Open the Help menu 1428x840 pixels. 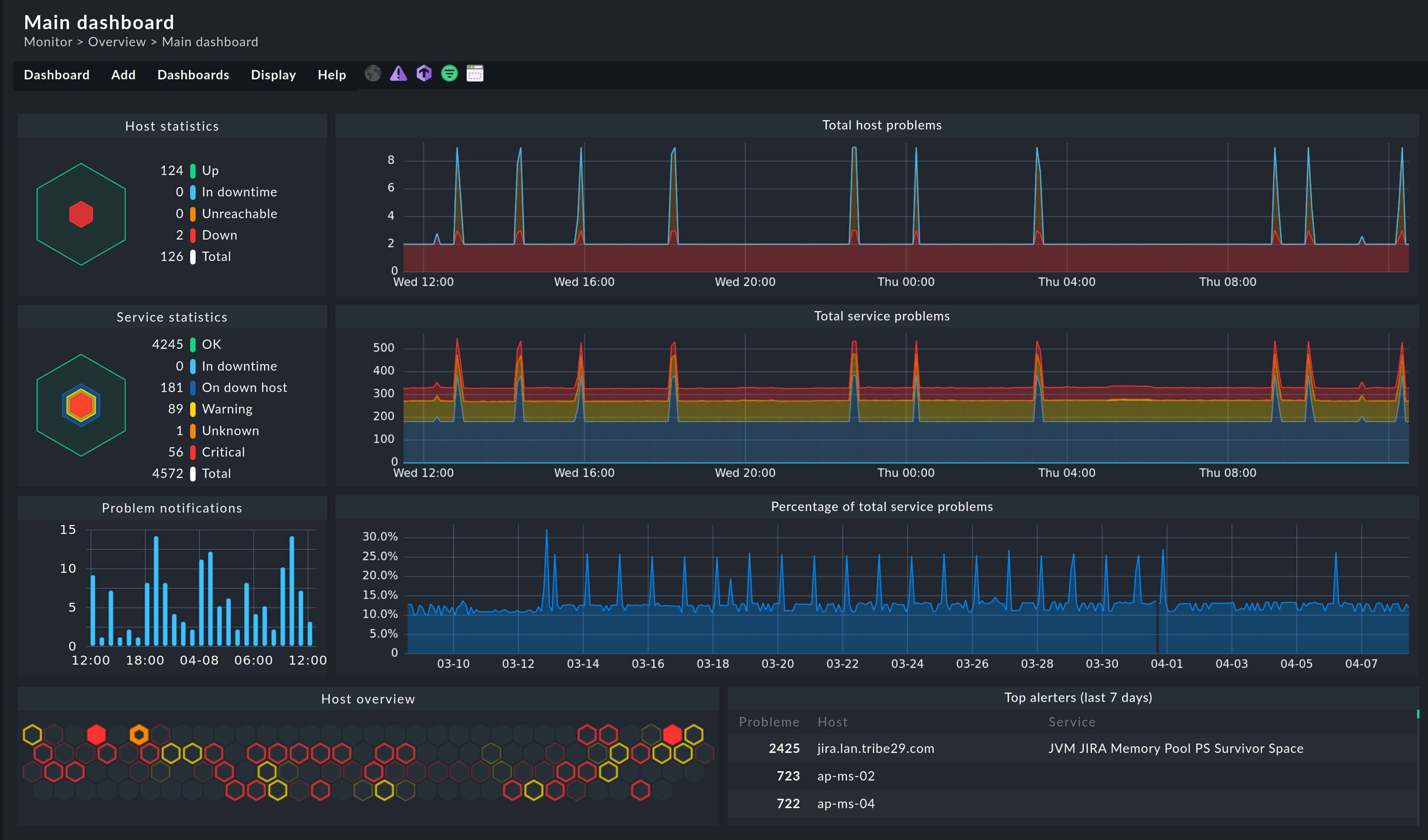331,75
